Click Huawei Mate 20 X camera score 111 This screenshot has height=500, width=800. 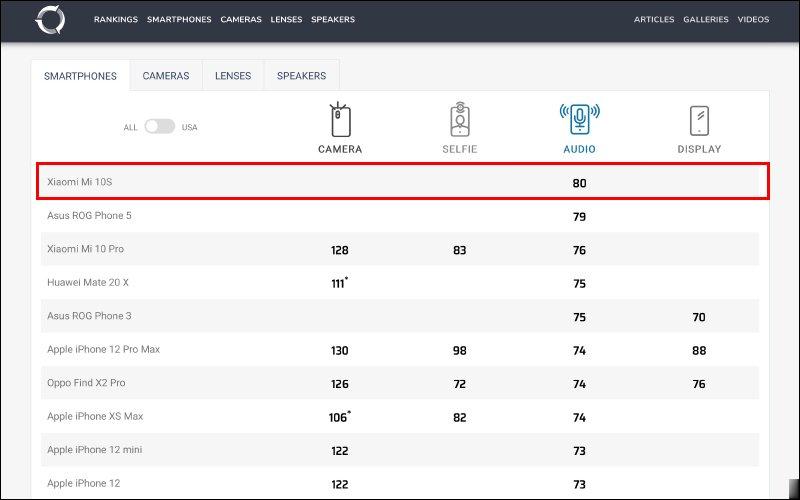tap(340, 283)
